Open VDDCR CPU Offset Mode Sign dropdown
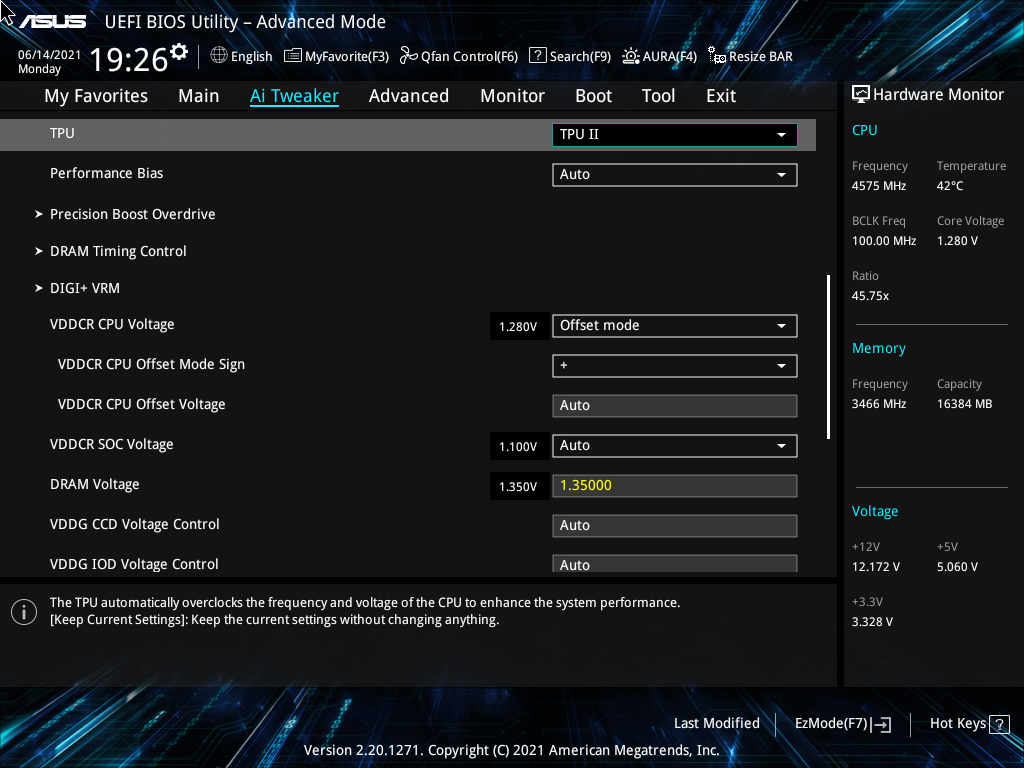 click(x=675, y=366)
